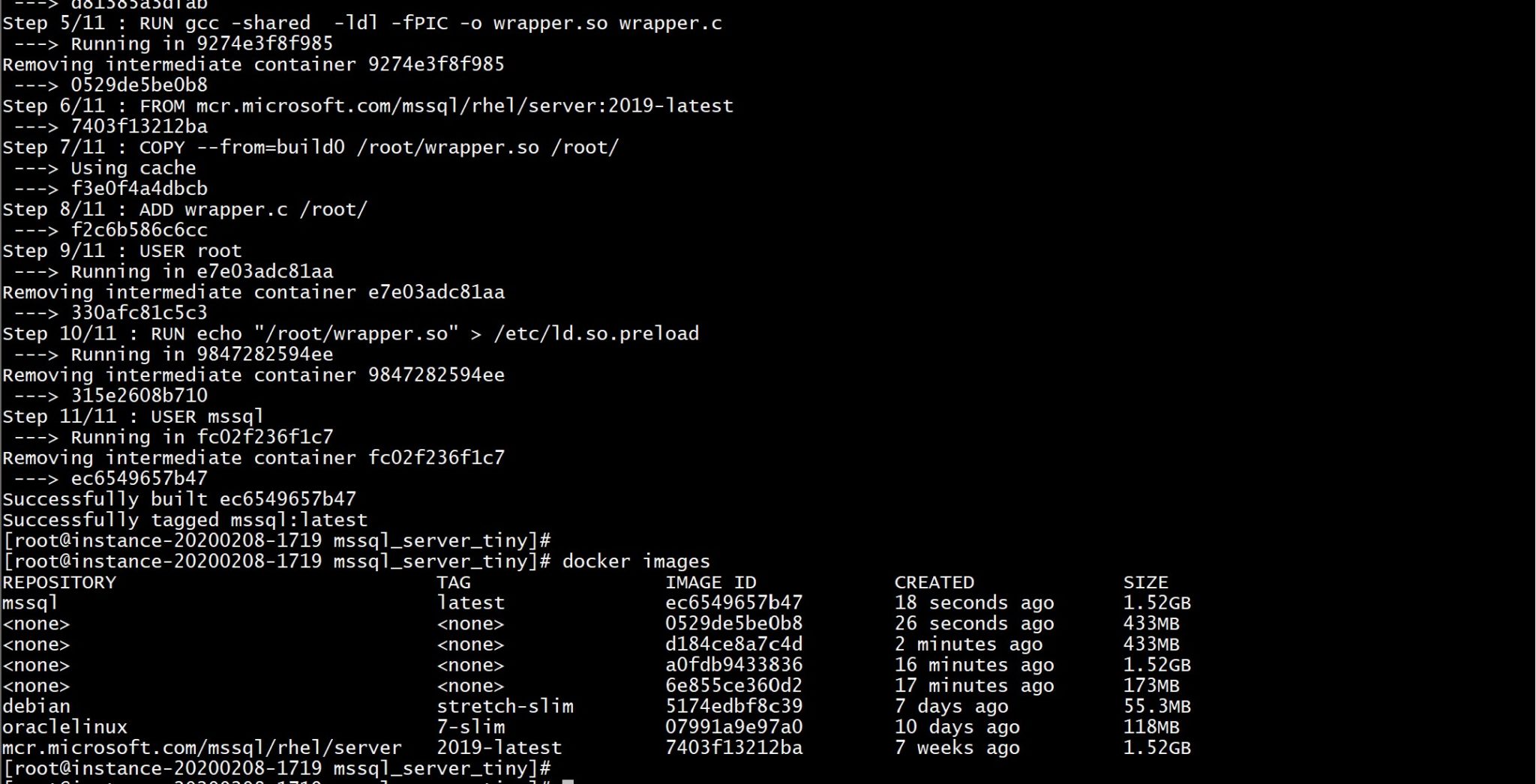Click the SIZE column header
This screenshot has height=784, width=1536.
[x=1145, y=582]
